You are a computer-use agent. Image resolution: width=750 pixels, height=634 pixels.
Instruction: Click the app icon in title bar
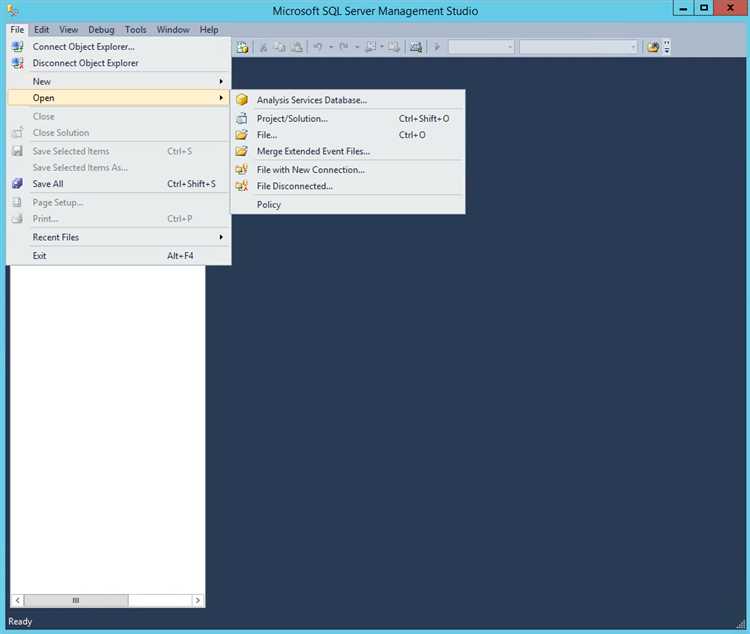click(x=12, y=10)
